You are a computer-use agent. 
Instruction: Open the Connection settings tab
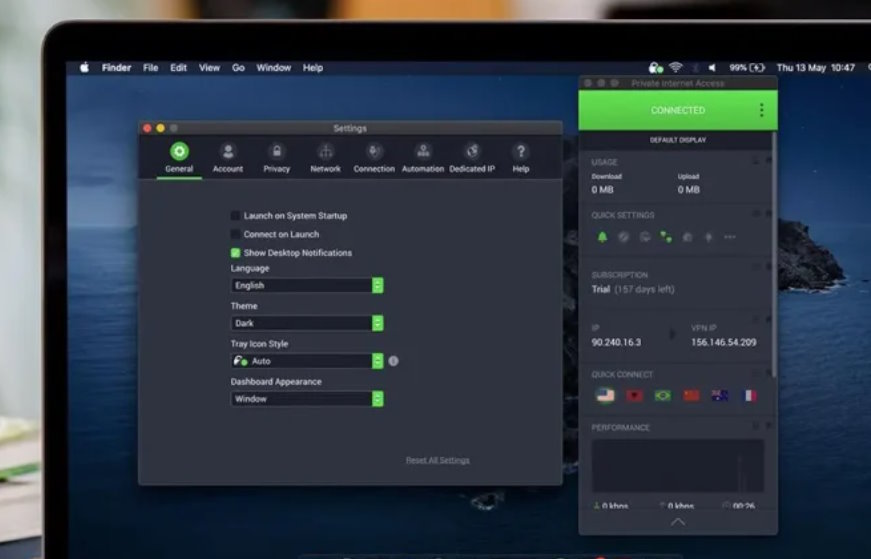click(x=374, y=158)
